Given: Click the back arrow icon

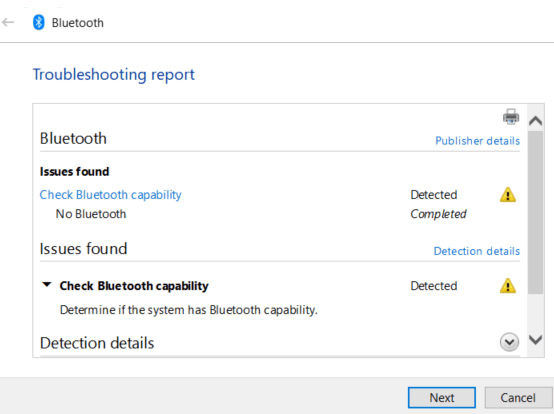Looking at the screenshot, I should (x=8, y=23).
